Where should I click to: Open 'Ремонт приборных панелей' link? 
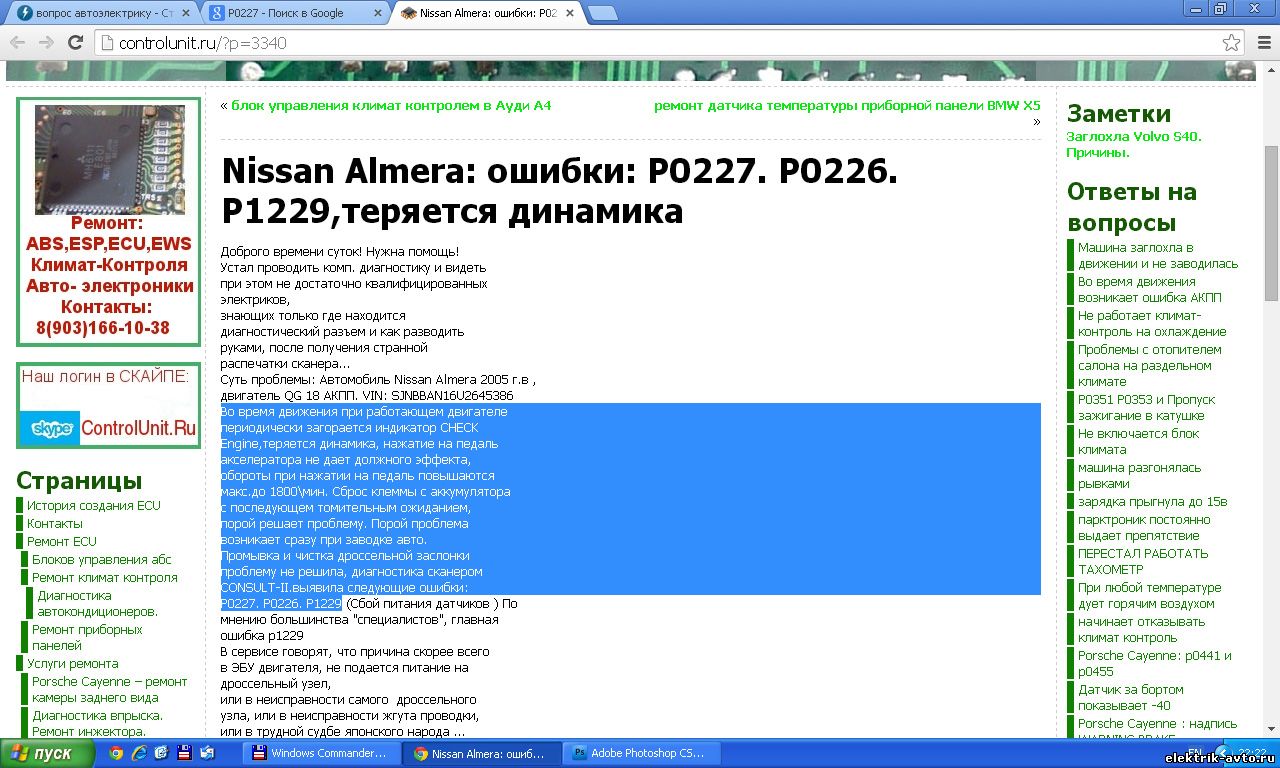[x=87, y=637]
